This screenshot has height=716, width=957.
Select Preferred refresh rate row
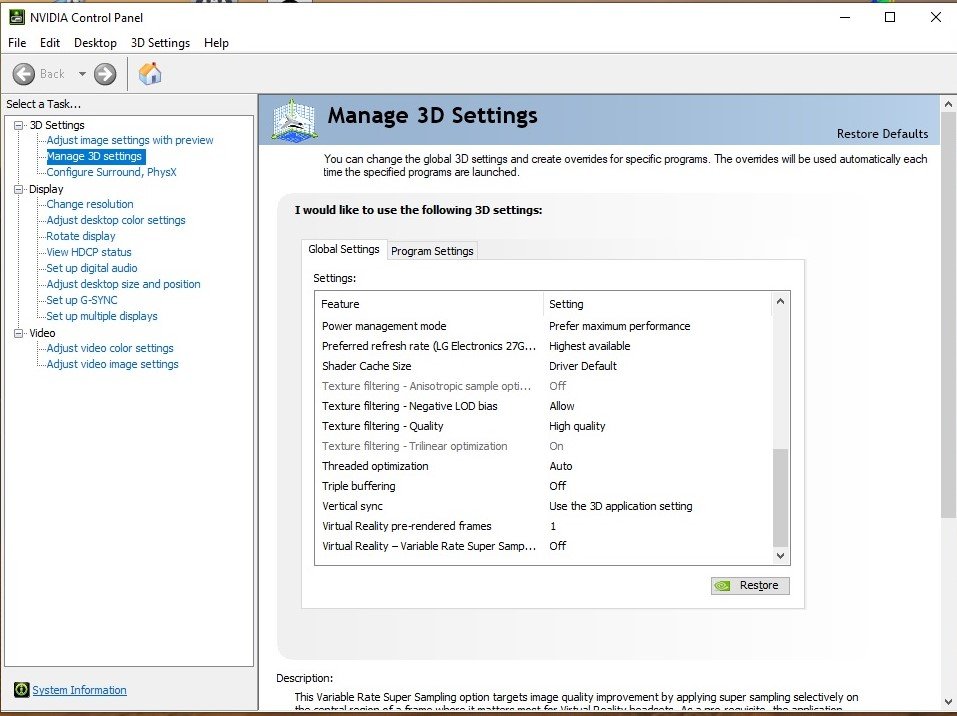pos(544,346)
